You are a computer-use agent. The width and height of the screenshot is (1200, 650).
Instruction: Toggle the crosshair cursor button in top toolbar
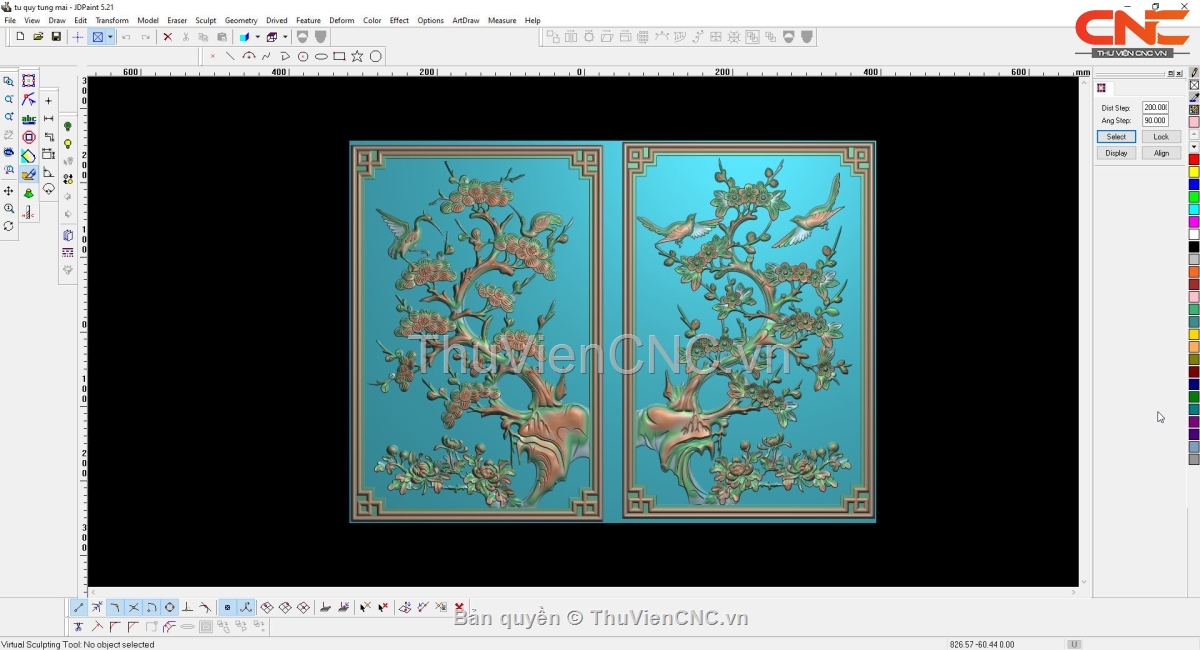tap(78, 37)
